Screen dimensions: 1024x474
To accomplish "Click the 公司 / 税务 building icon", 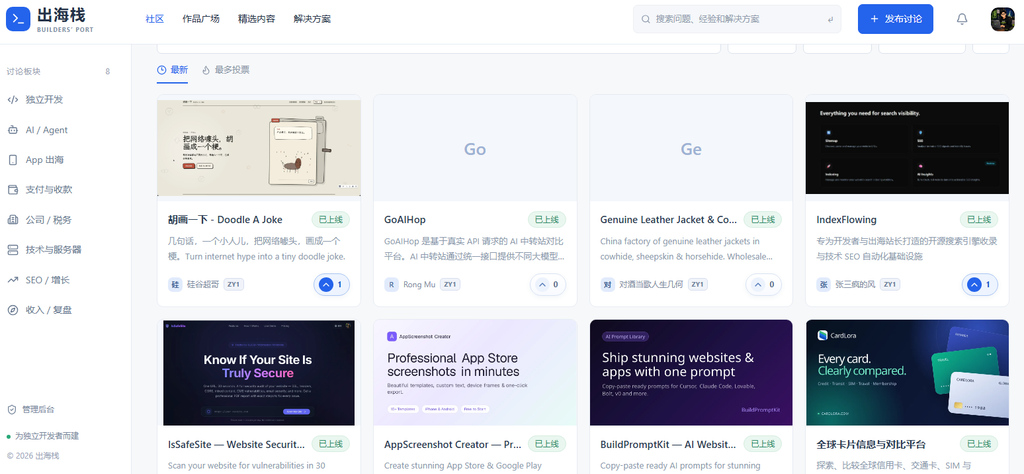I will (x=12, y=220).
